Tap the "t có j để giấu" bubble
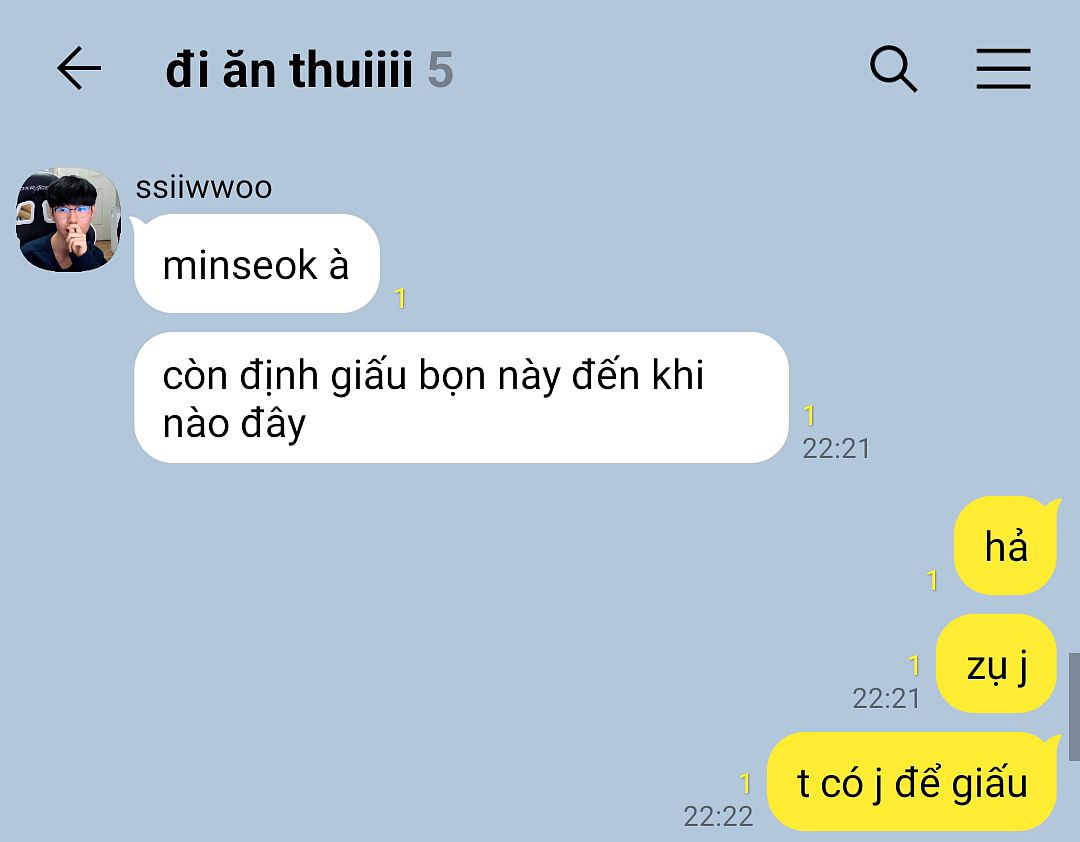The width and height of the screenshot is (1080, 842). (x=912, y=781)
